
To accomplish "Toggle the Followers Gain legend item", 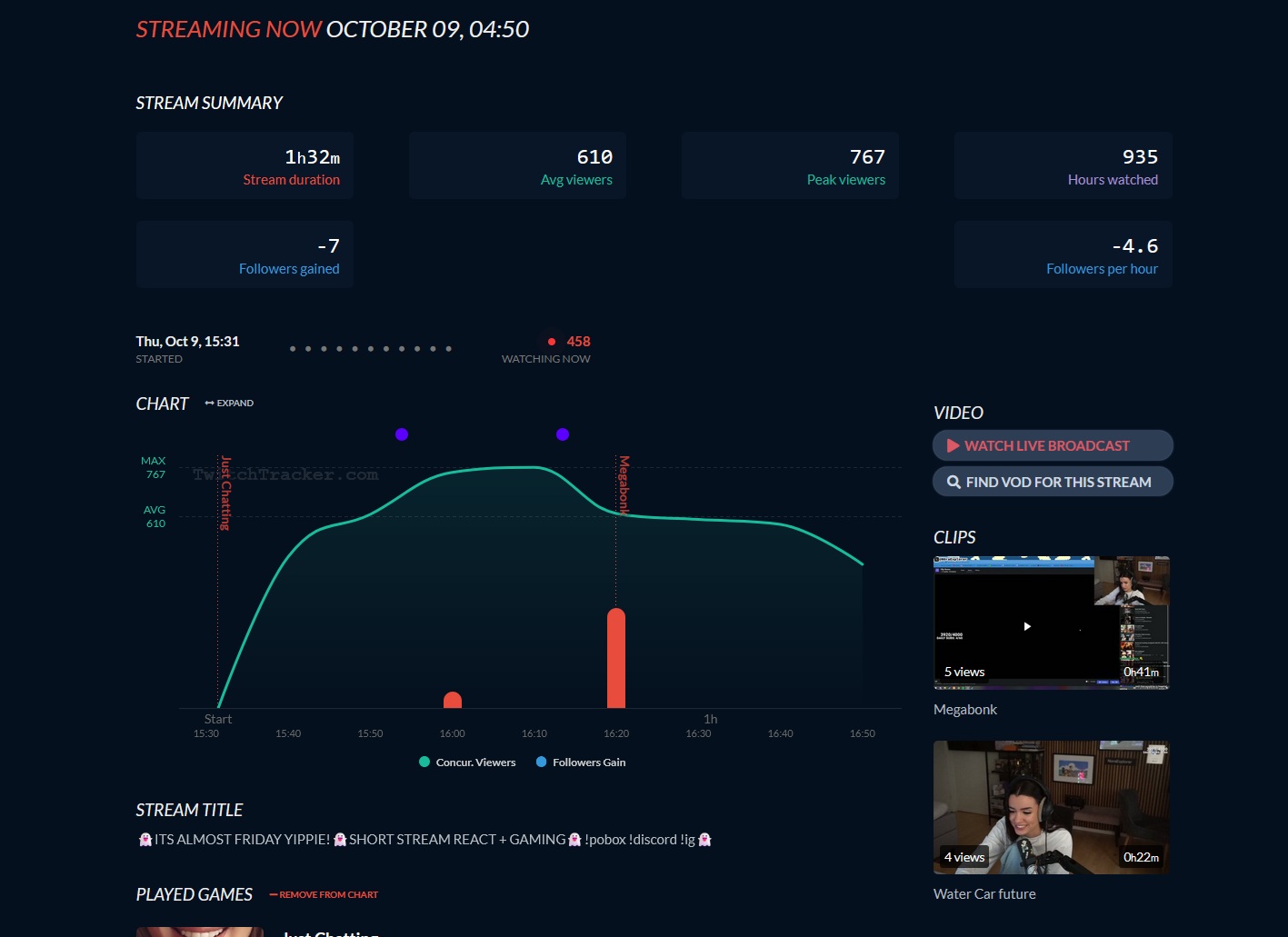I will (x=581, y=763).
